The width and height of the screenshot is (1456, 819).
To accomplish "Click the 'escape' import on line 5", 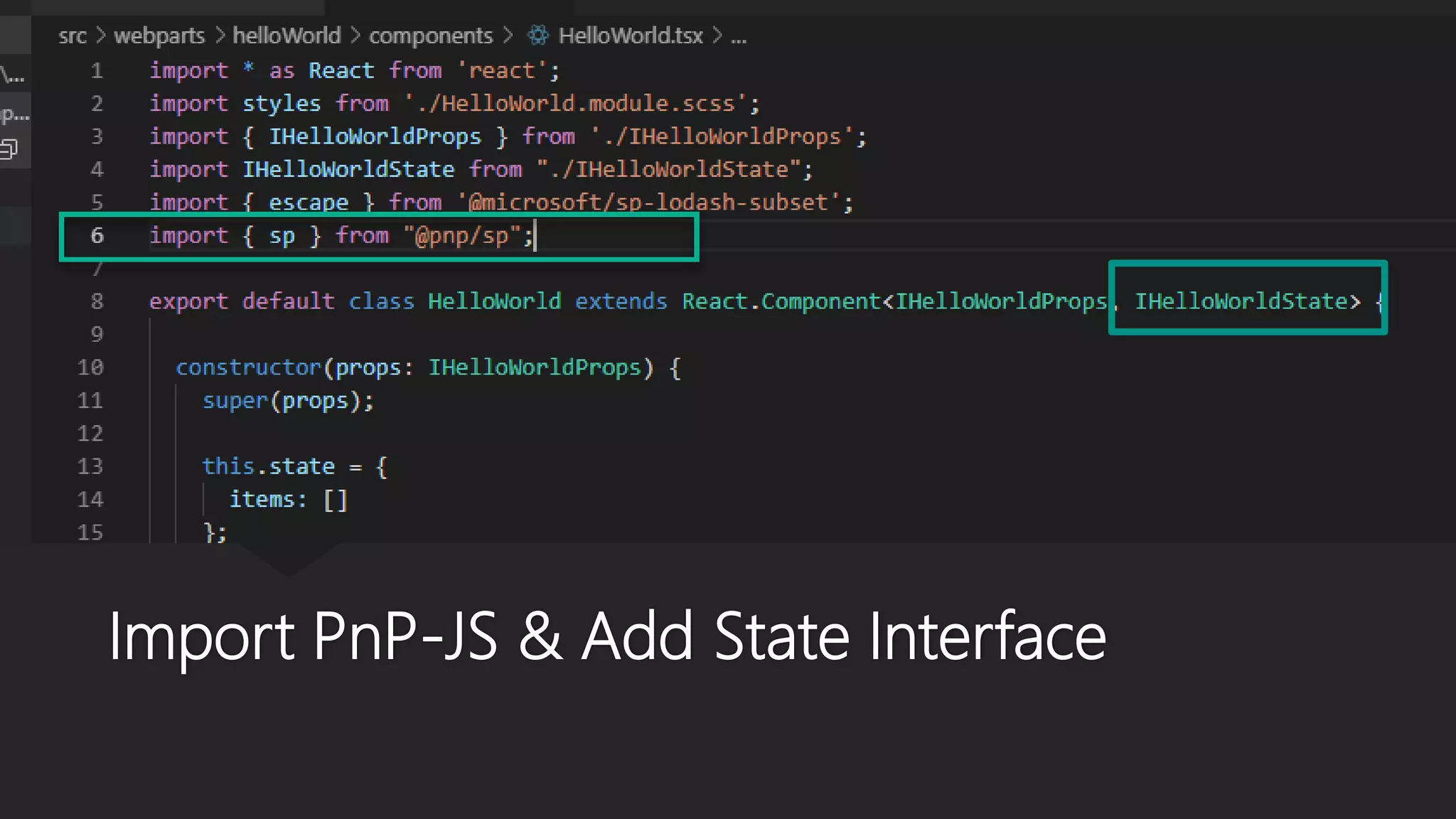I will (309, 203).
